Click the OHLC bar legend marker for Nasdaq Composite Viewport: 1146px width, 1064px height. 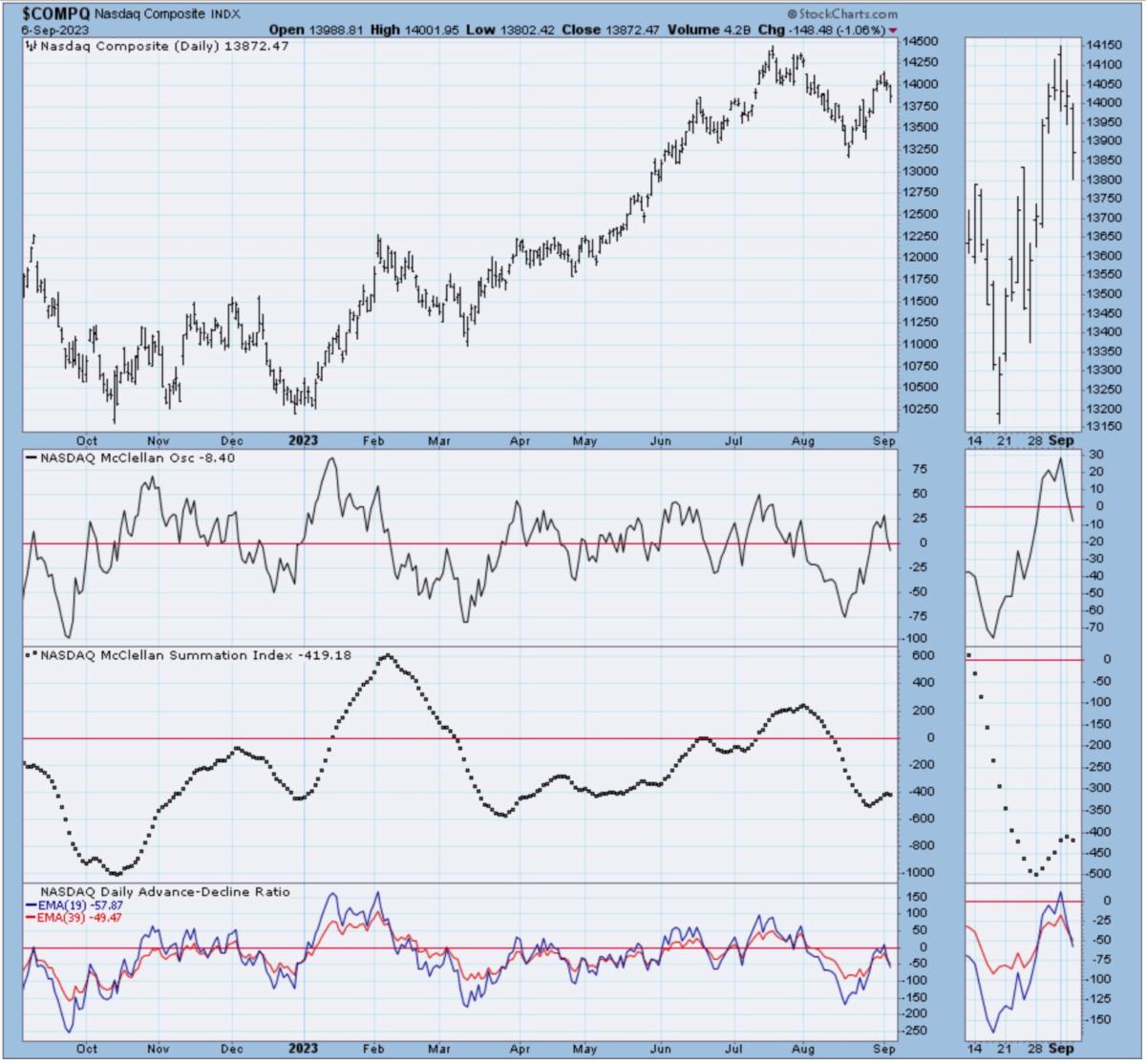pyautogui.click(x=32, y=46)
